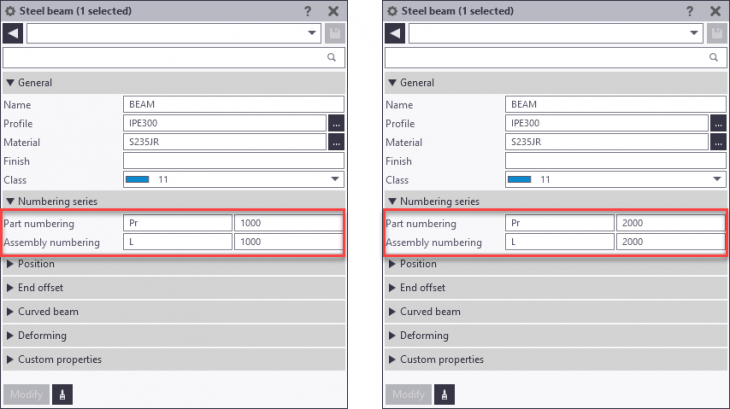Open profile browse button in right panel
This screenshot has width=730, height=409.
(718, 123)
